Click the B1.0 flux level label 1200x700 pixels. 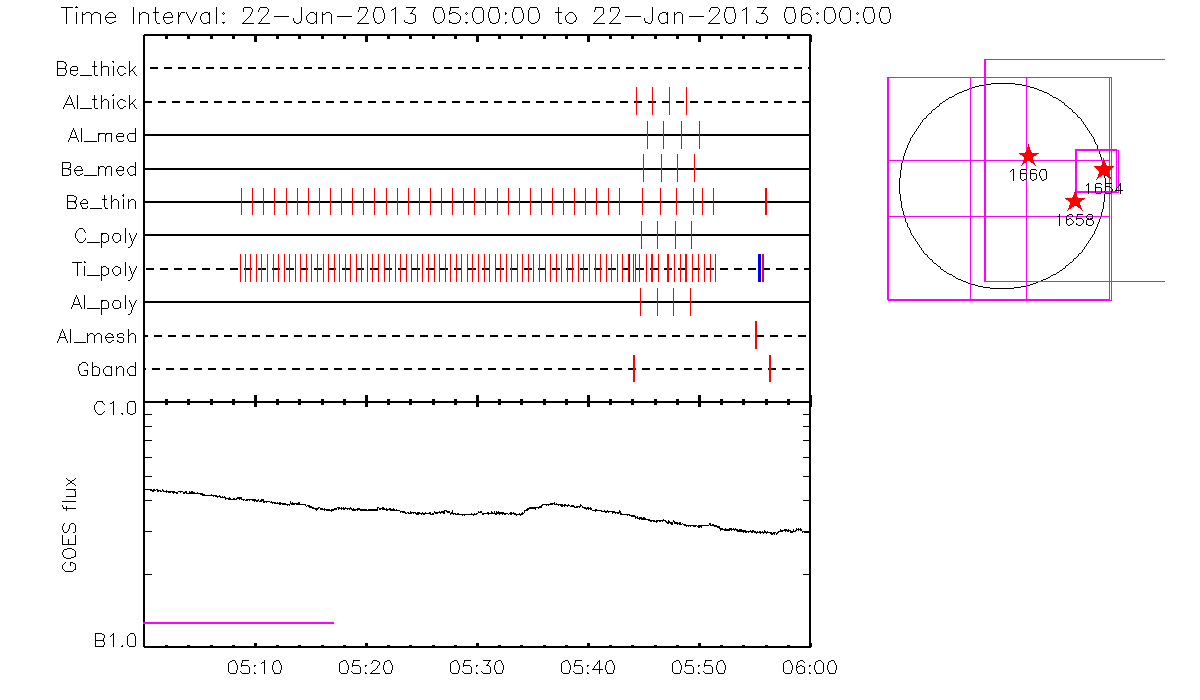tap(115, 641)
